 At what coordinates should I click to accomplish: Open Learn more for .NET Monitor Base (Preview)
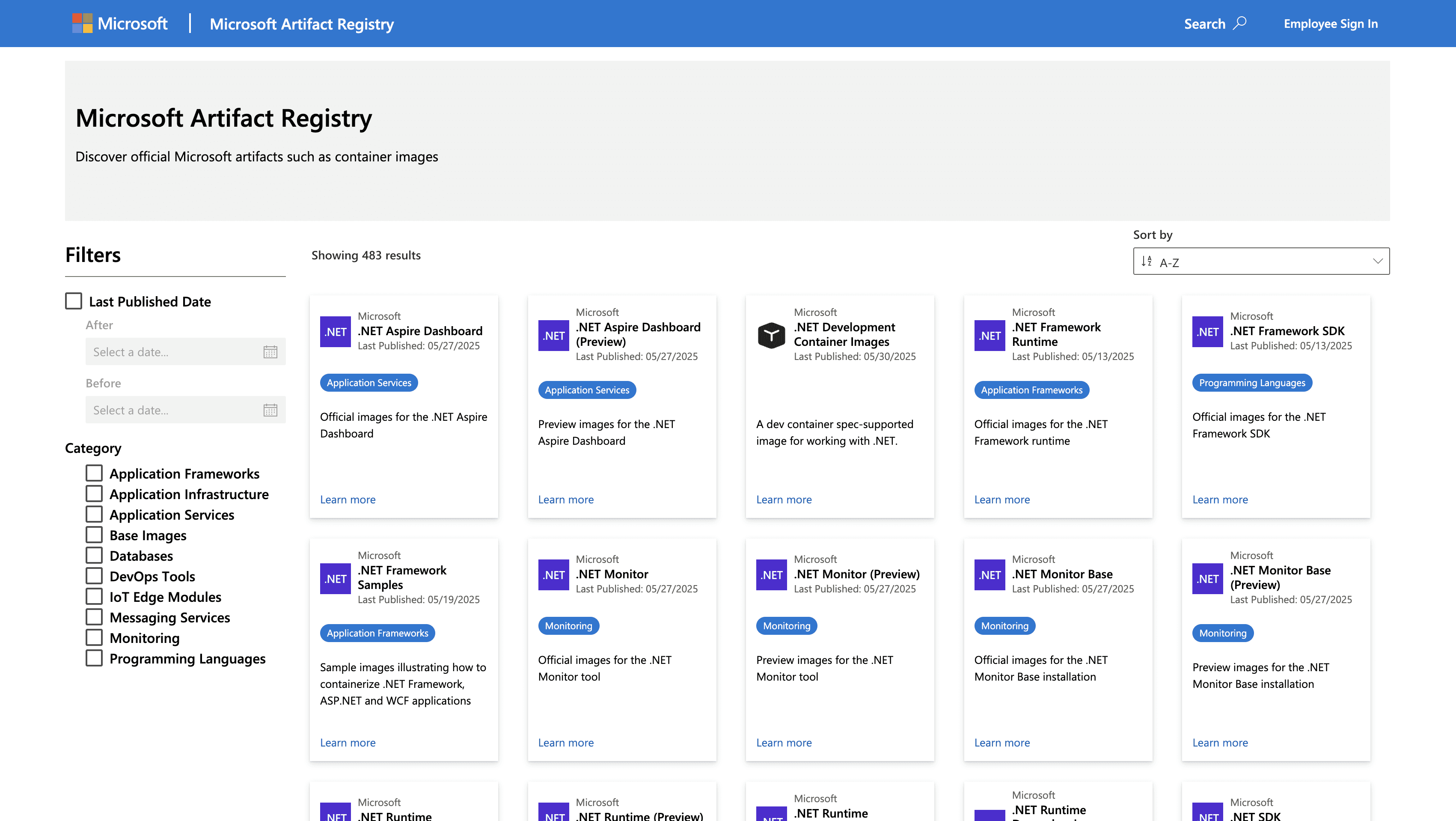pos(1220,742)
